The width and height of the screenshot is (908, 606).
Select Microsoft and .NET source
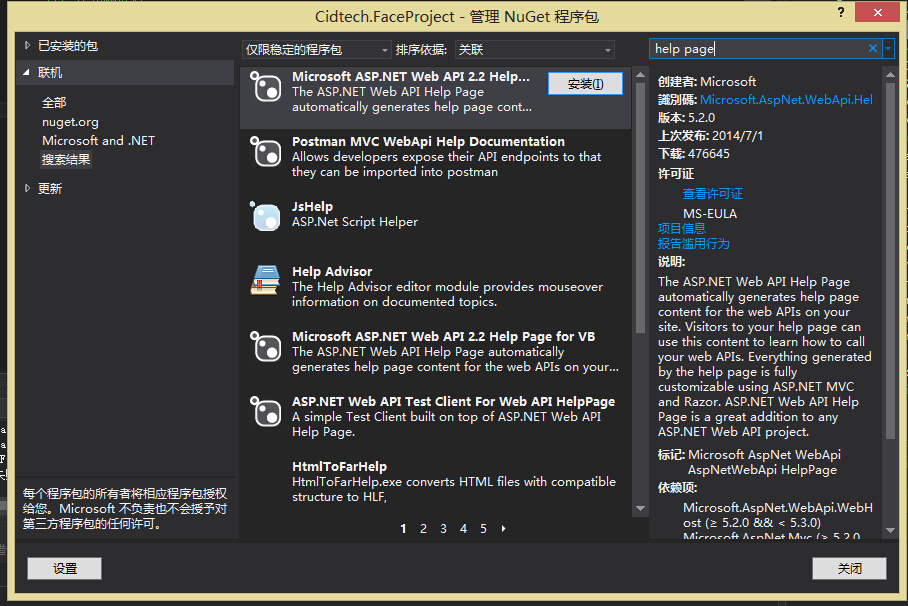[98, 140]
